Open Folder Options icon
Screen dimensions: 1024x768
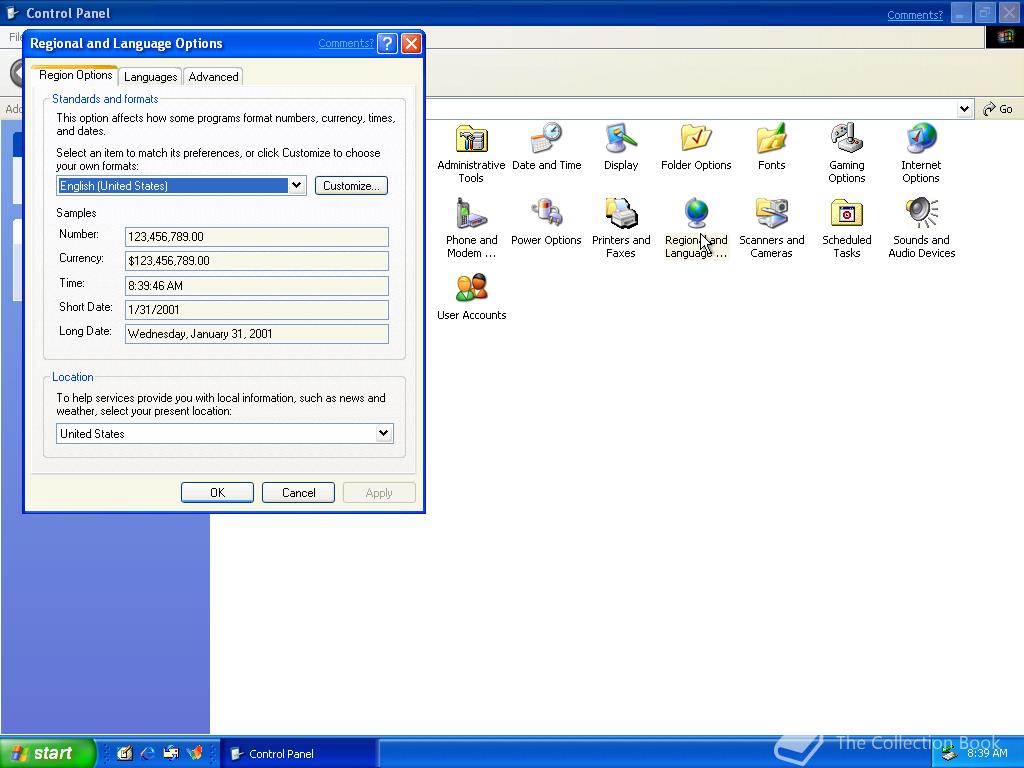coord(696,138)
